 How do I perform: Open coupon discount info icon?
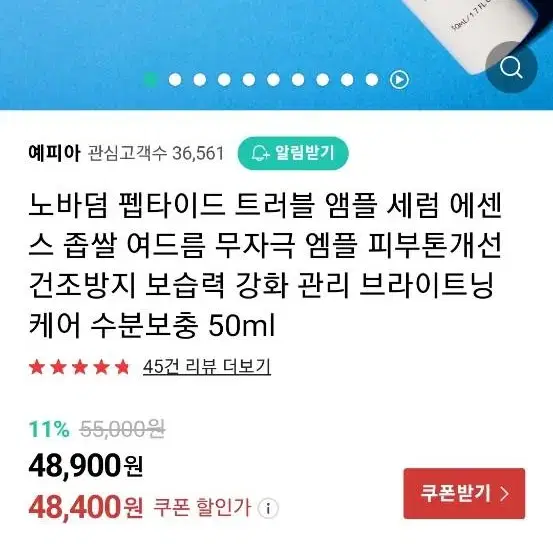click(x=268, y=508)
